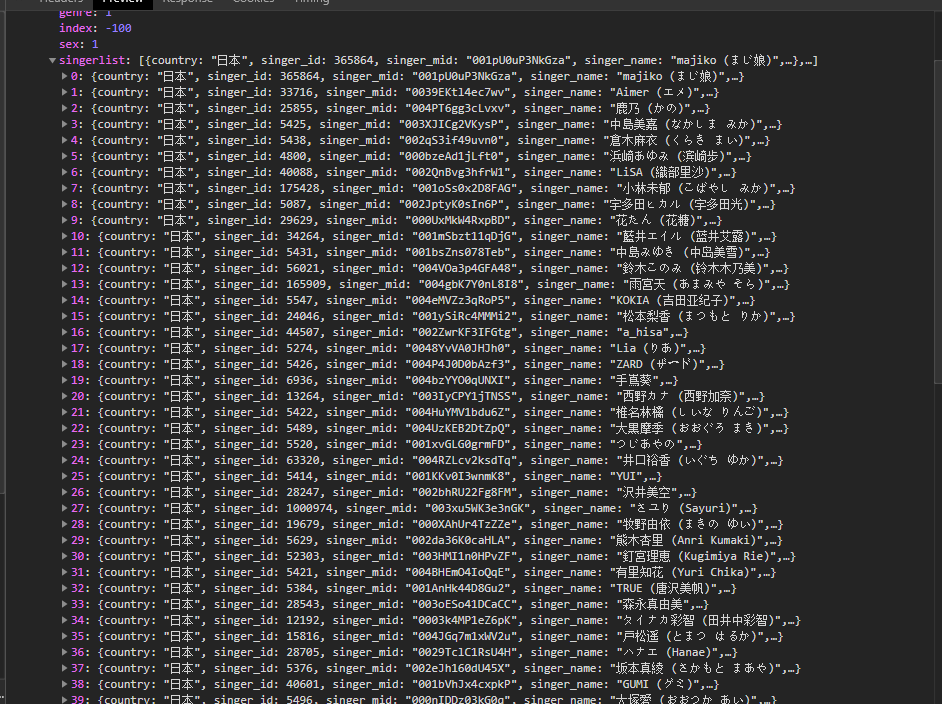Image resolution: width=942 pixels, height=704 pixels.
Task: Expand item 7 with singer_id 175428
Action: pos(64,189)
